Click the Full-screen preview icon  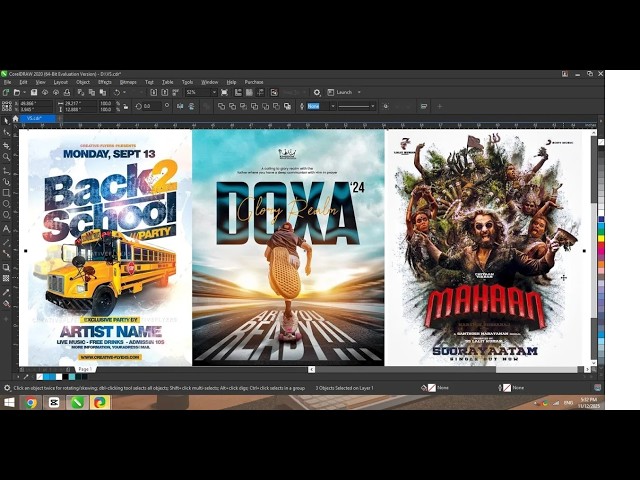click(224, 93)
